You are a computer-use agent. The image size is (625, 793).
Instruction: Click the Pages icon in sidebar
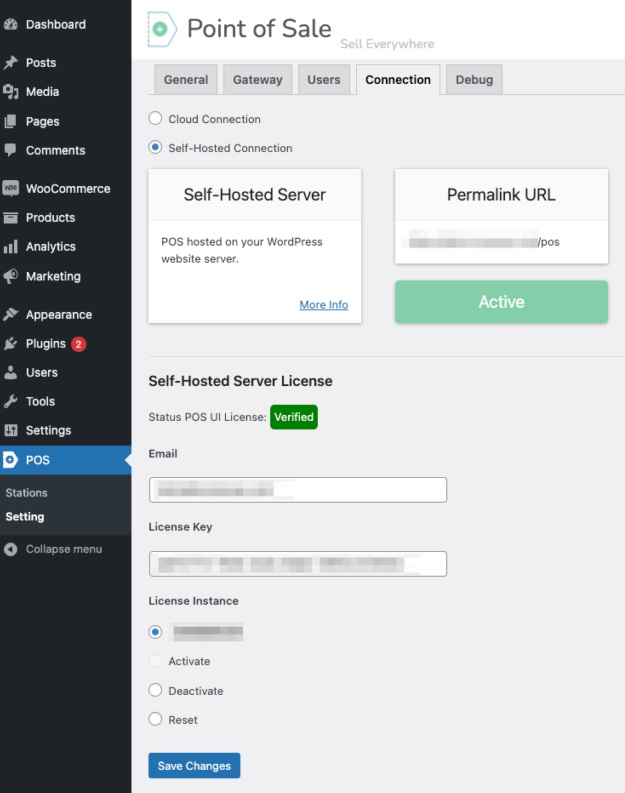[x=11, y=121]
